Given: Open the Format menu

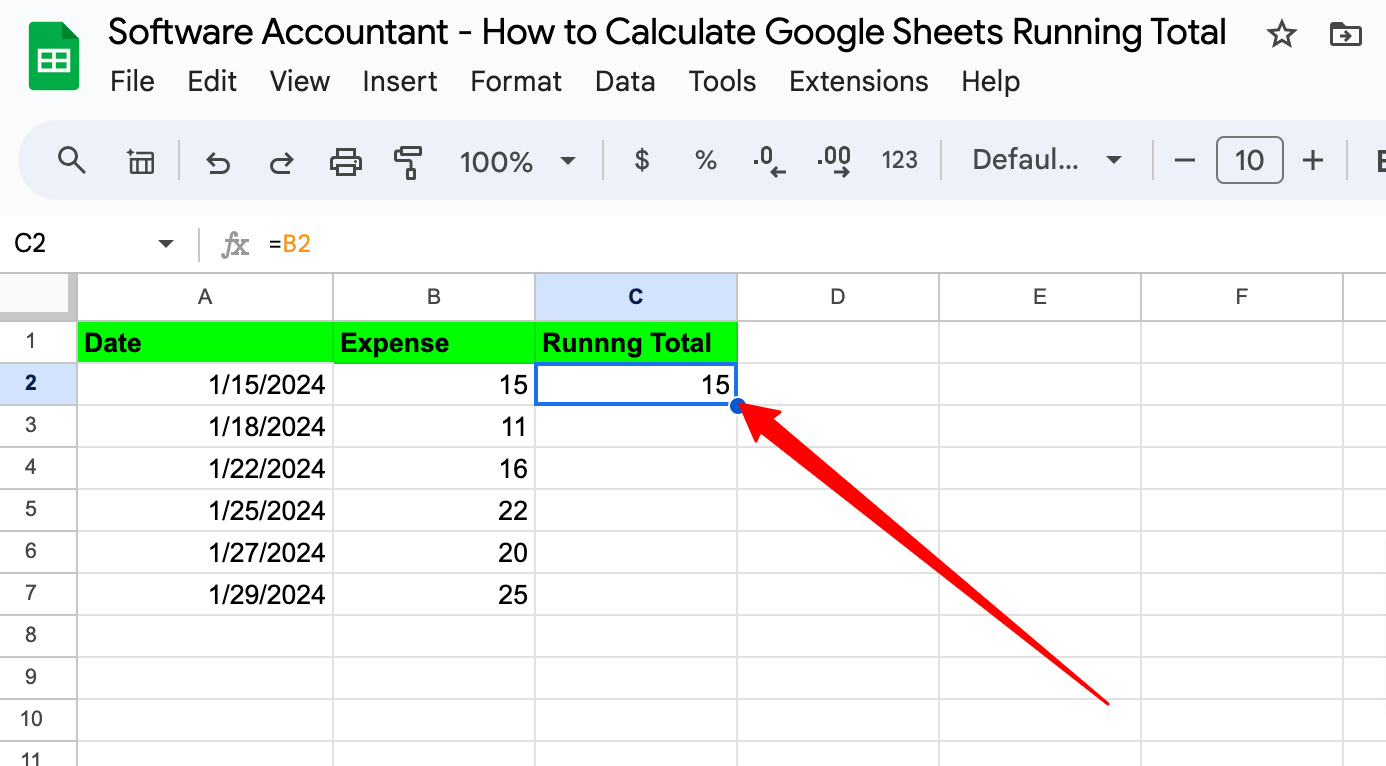Looking at the screenshot, I should click(x=516, y=81).
